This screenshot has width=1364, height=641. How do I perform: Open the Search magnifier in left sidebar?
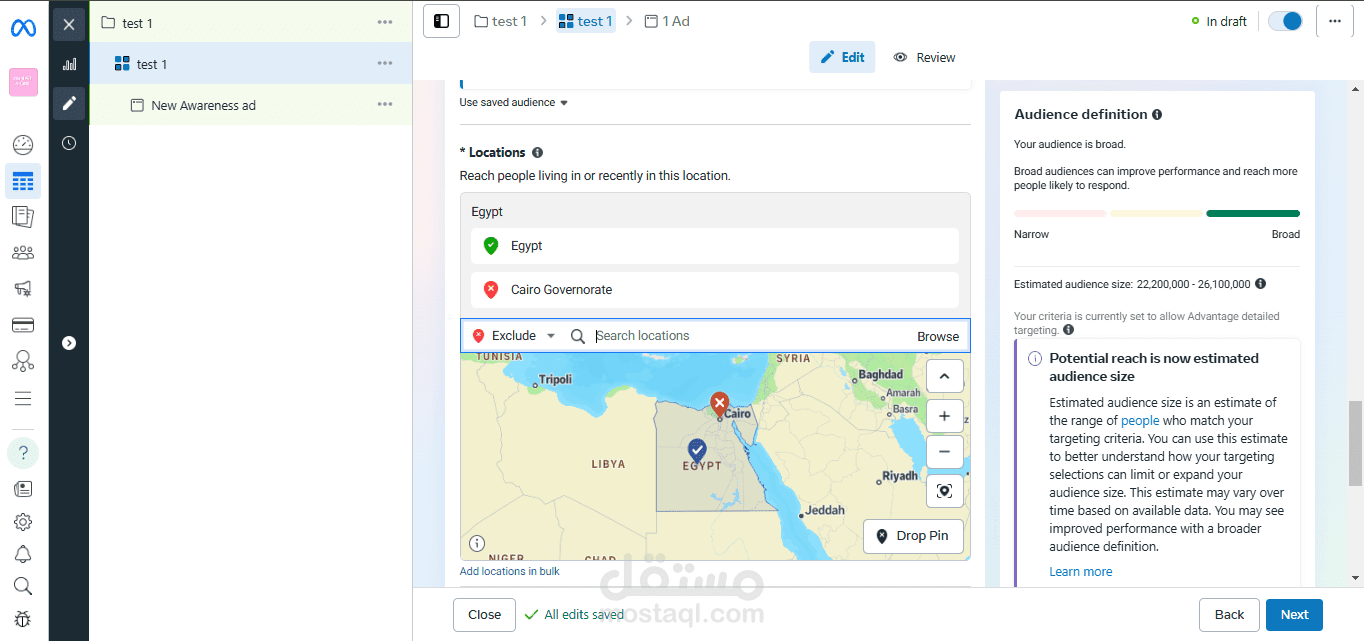point(23,586)
